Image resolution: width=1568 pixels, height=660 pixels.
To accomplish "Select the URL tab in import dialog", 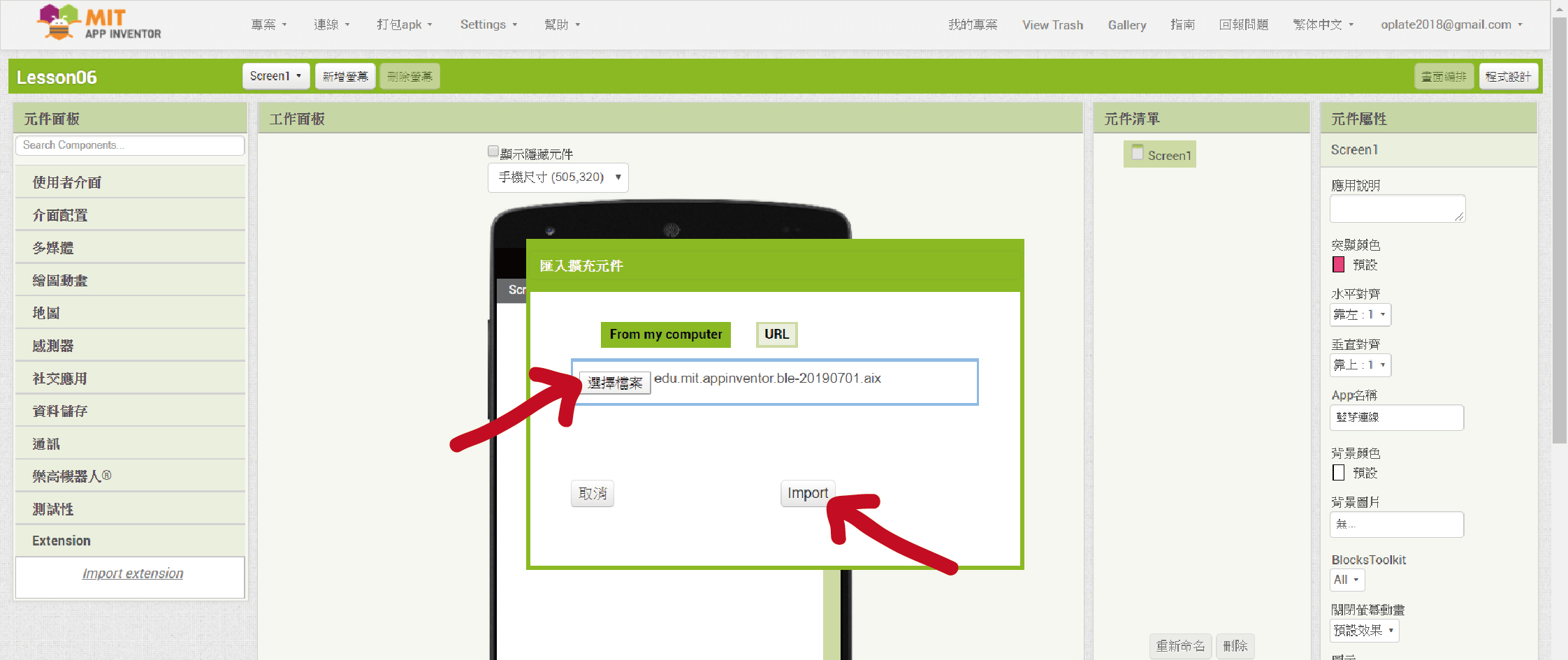I will click(776, 335).
